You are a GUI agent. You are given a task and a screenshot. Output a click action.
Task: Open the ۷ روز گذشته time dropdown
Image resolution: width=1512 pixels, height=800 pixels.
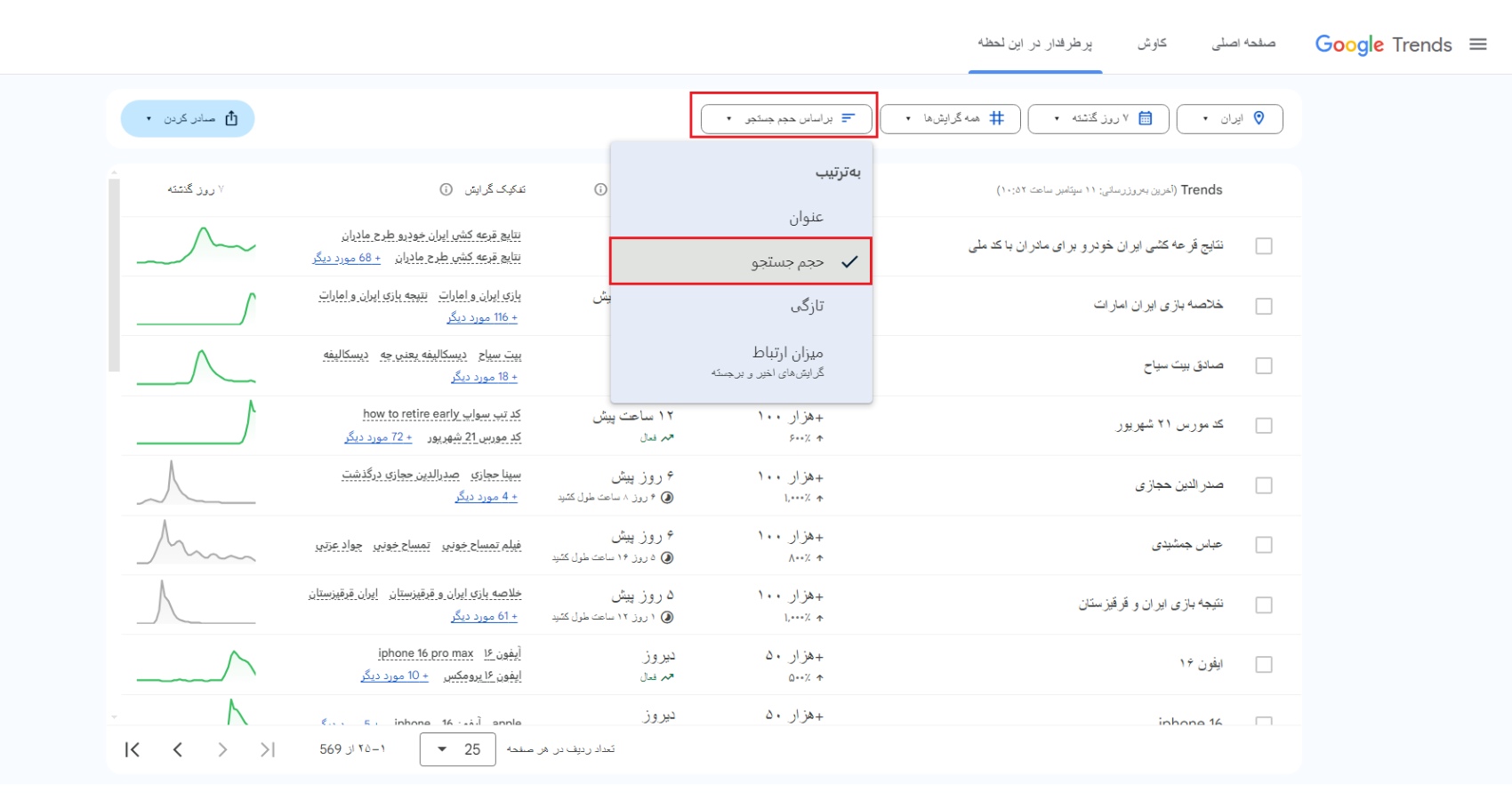point(1099,118)
